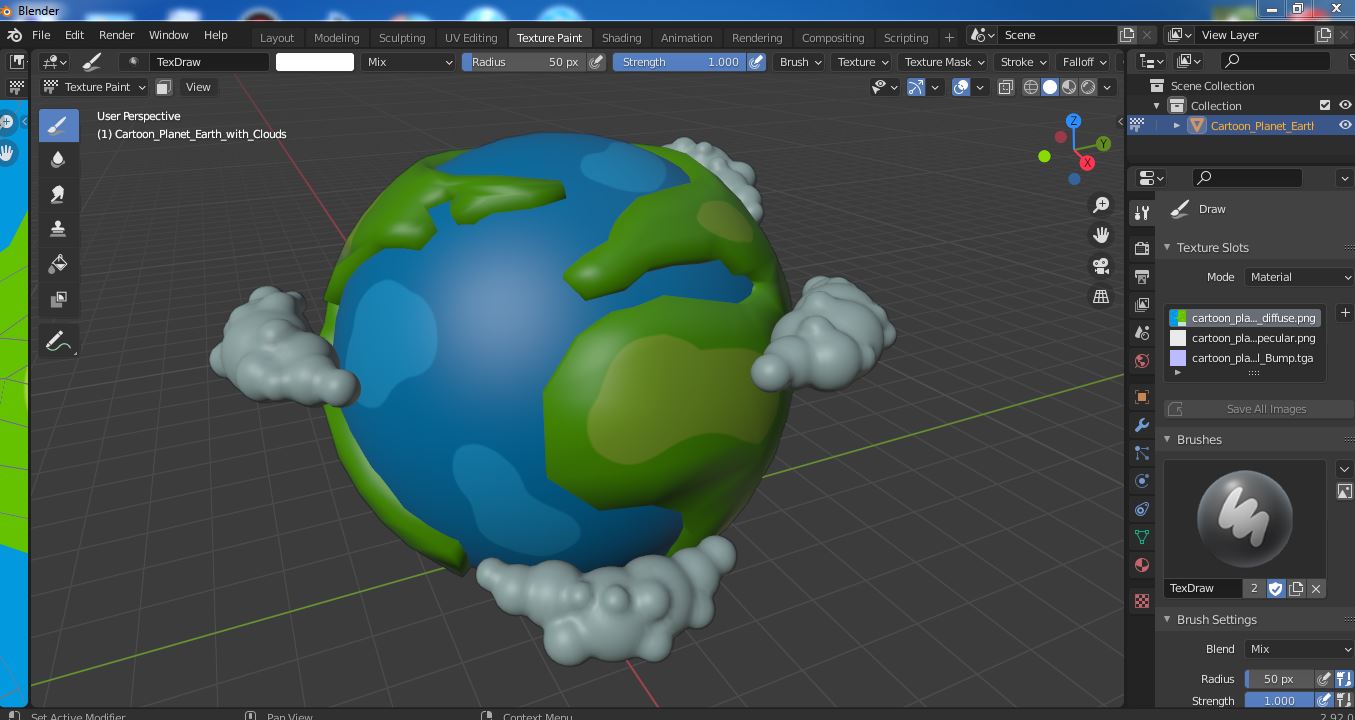Viewport: 1355px width, 720px height.
Task: Toggle strength pen pressure in header
Action: pos(756,62)
